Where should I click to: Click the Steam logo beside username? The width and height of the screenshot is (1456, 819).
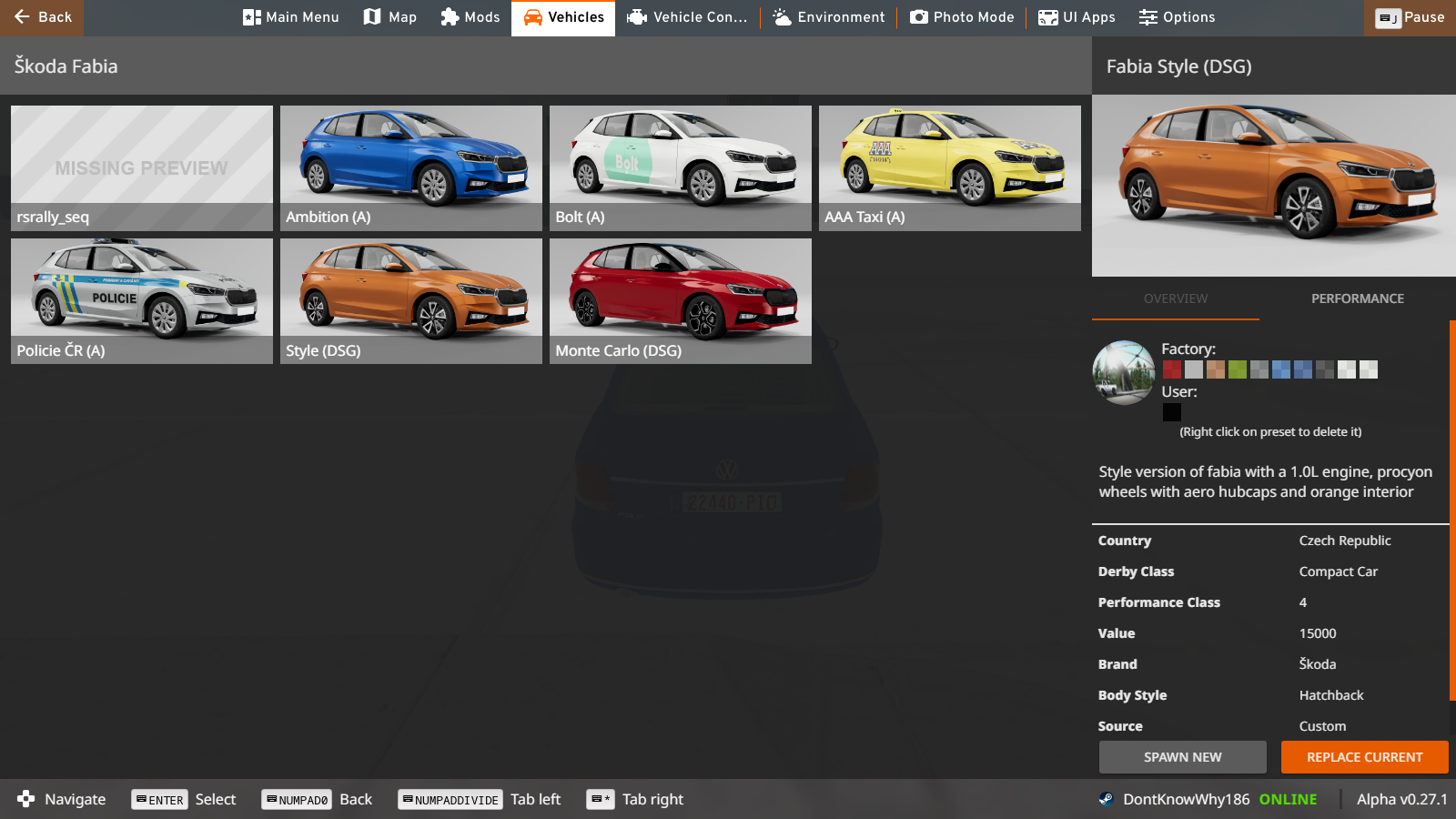pyautogui.click(x=1107, y=799)
